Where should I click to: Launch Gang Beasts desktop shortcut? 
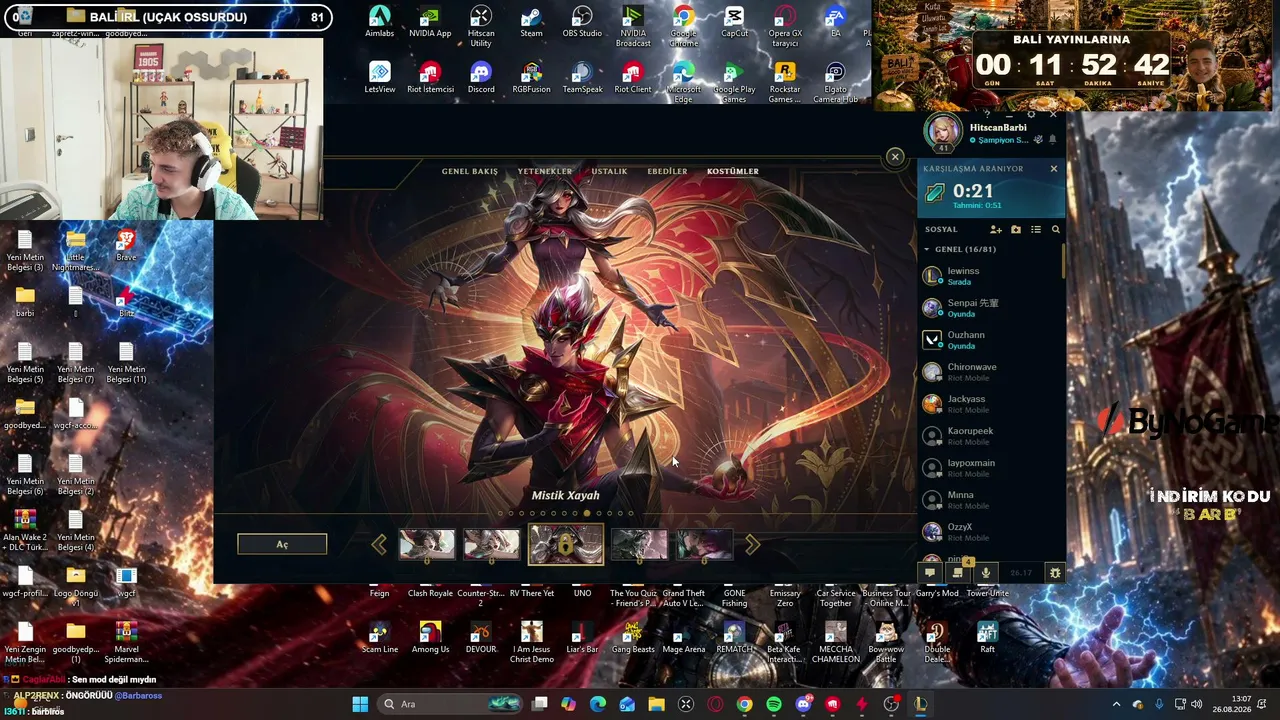coord(633,638)
